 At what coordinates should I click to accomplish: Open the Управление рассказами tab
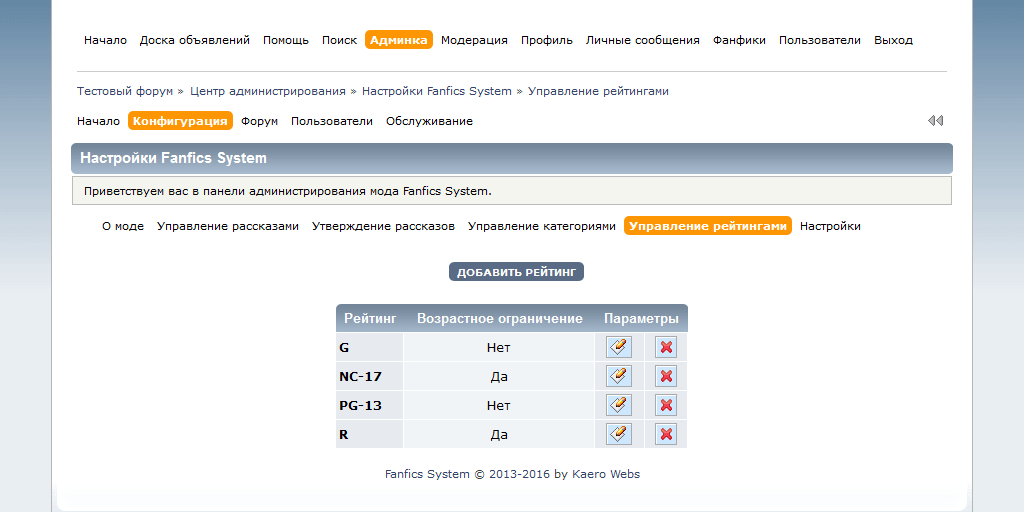[x=228, y=226]
